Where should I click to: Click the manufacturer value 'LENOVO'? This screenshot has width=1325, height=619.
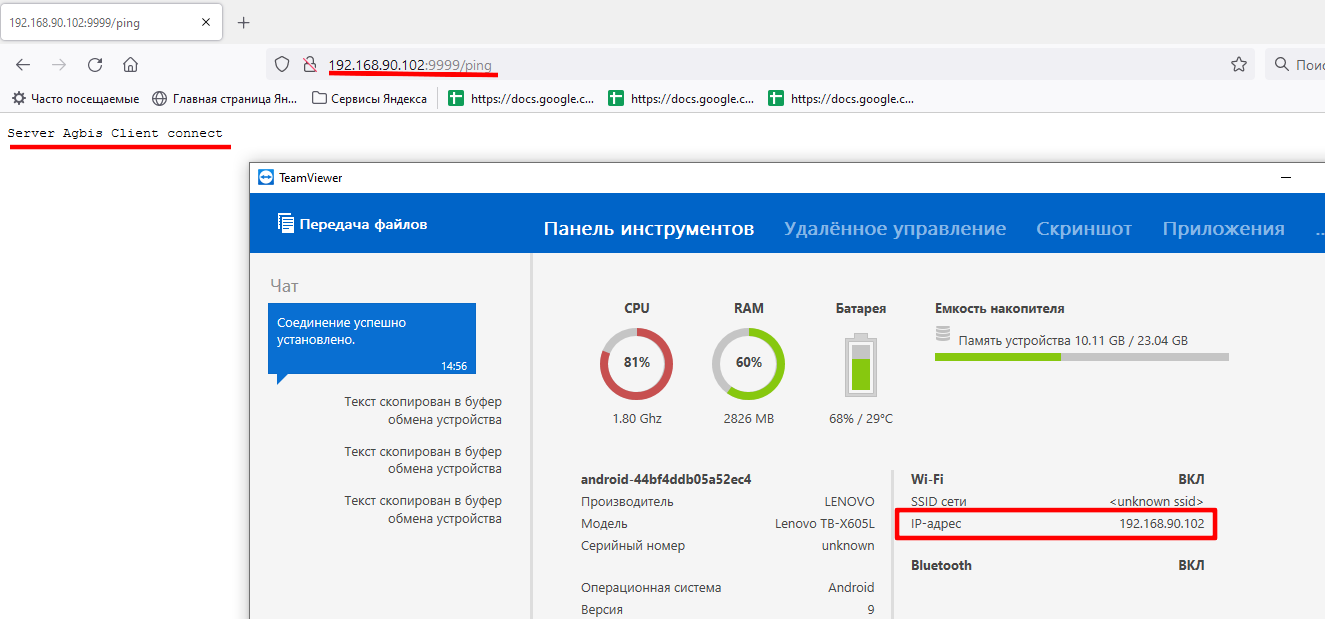coord(850,502)
